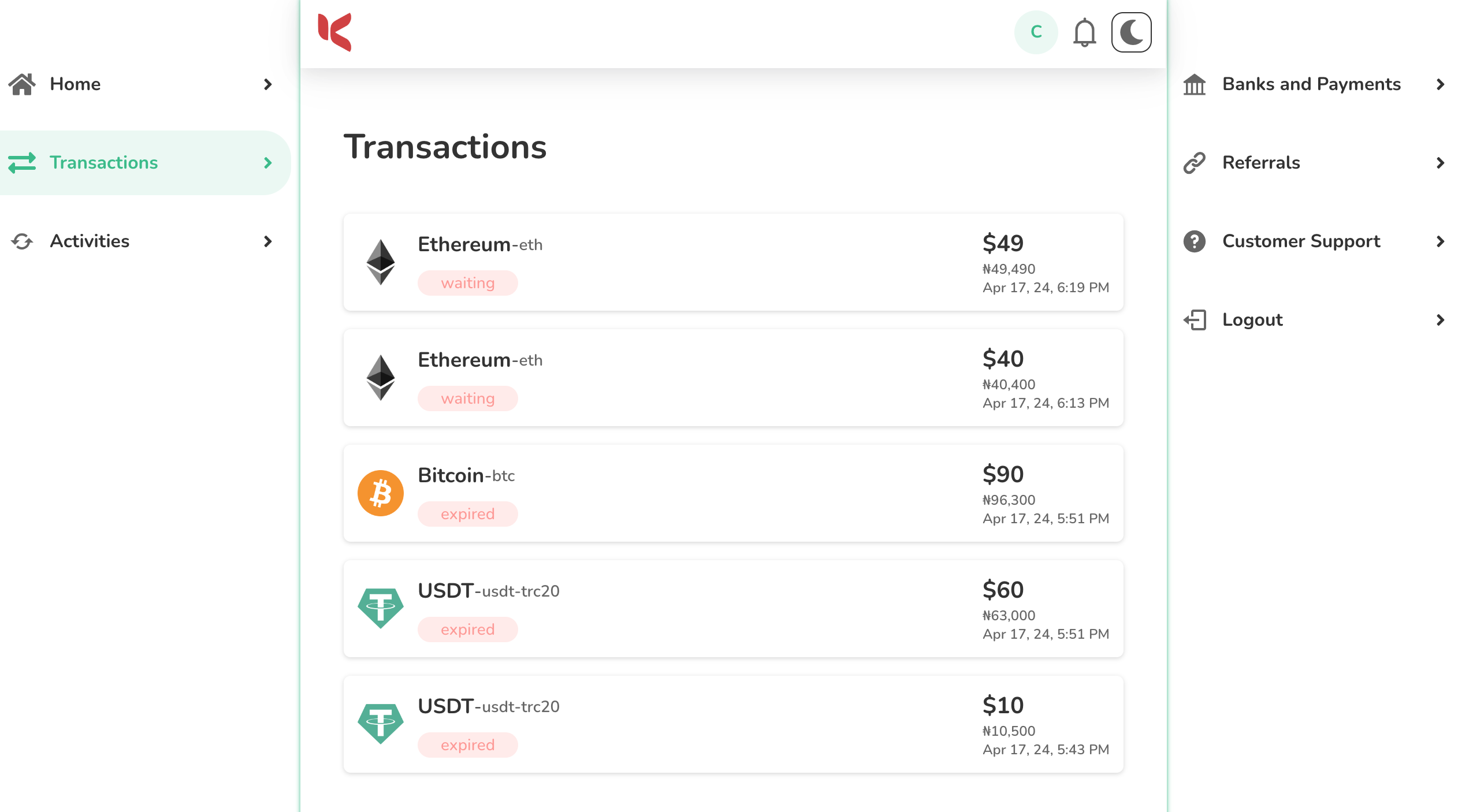This screenshot has width=1473, height=812.
Task: Select the Activities menu item
Action: [90, 241]
